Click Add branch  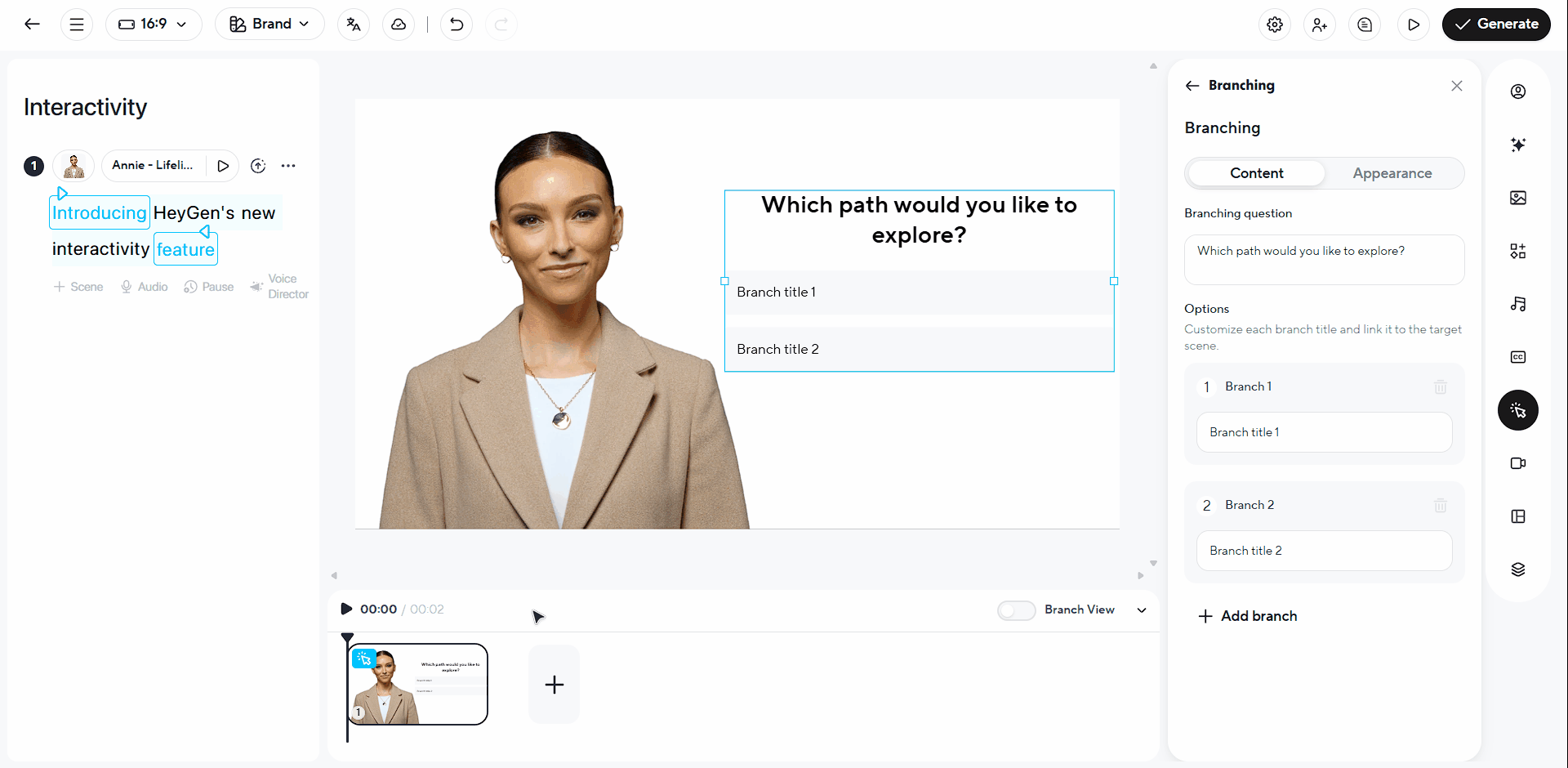pyautogui.click(x=1247, y=616)
